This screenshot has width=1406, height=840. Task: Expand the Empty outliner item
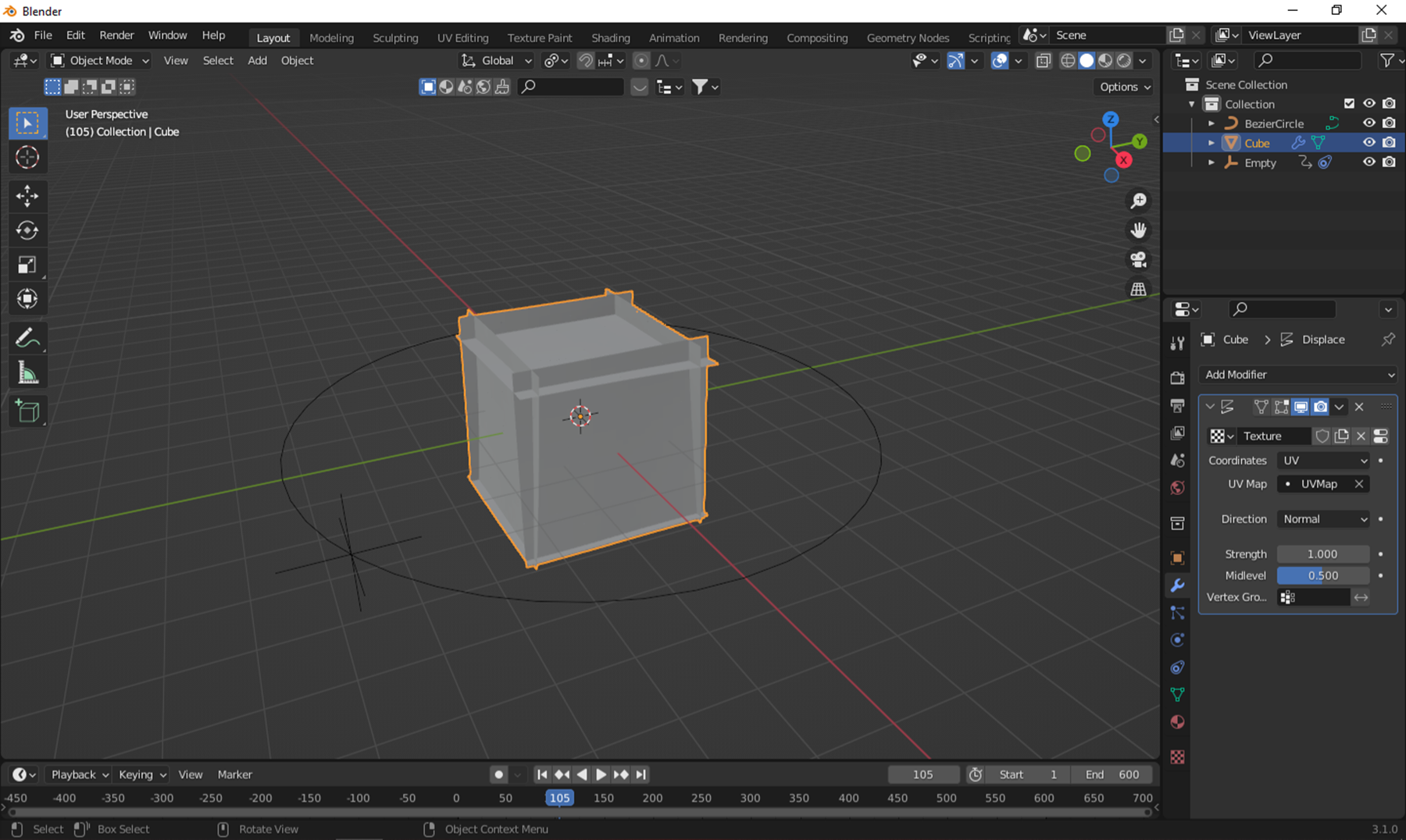(x=1212, y=162)
